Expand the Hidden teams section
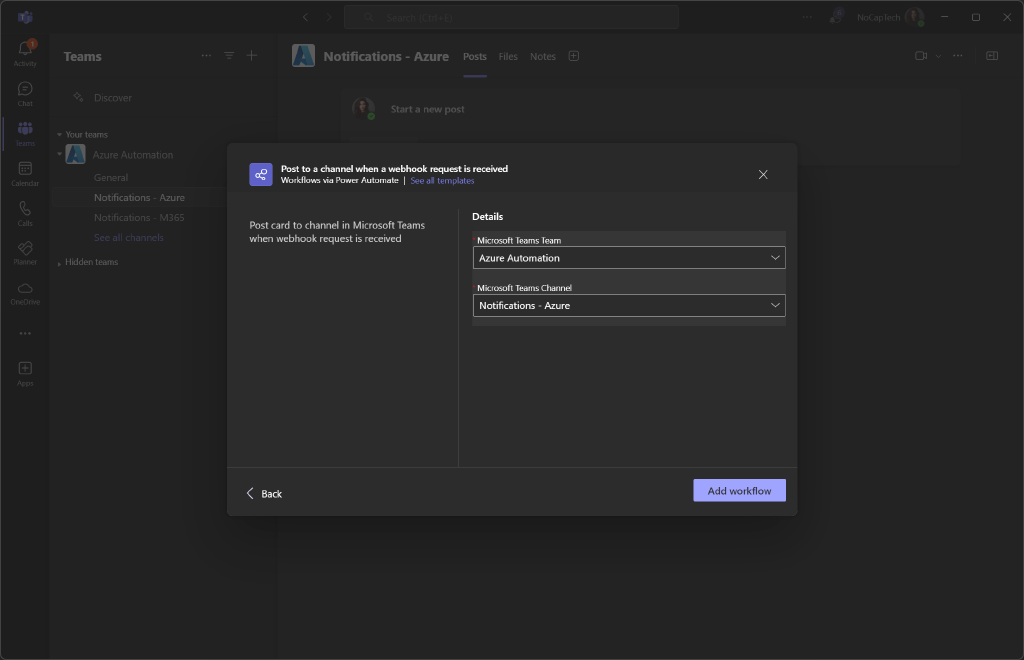This screenshot has width=1024, height=660. pyautogui.click(x=91, y=262)
